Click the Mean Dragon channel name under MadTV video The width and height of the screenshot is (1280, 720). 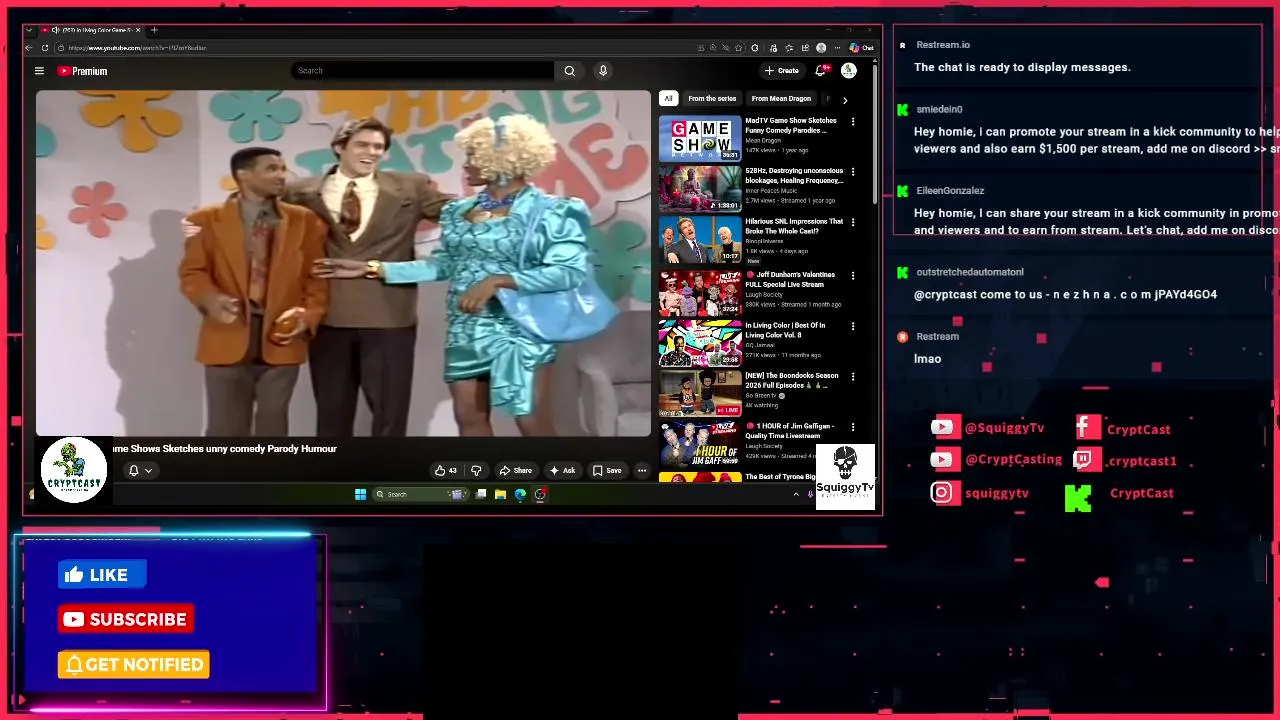[763, 141]
